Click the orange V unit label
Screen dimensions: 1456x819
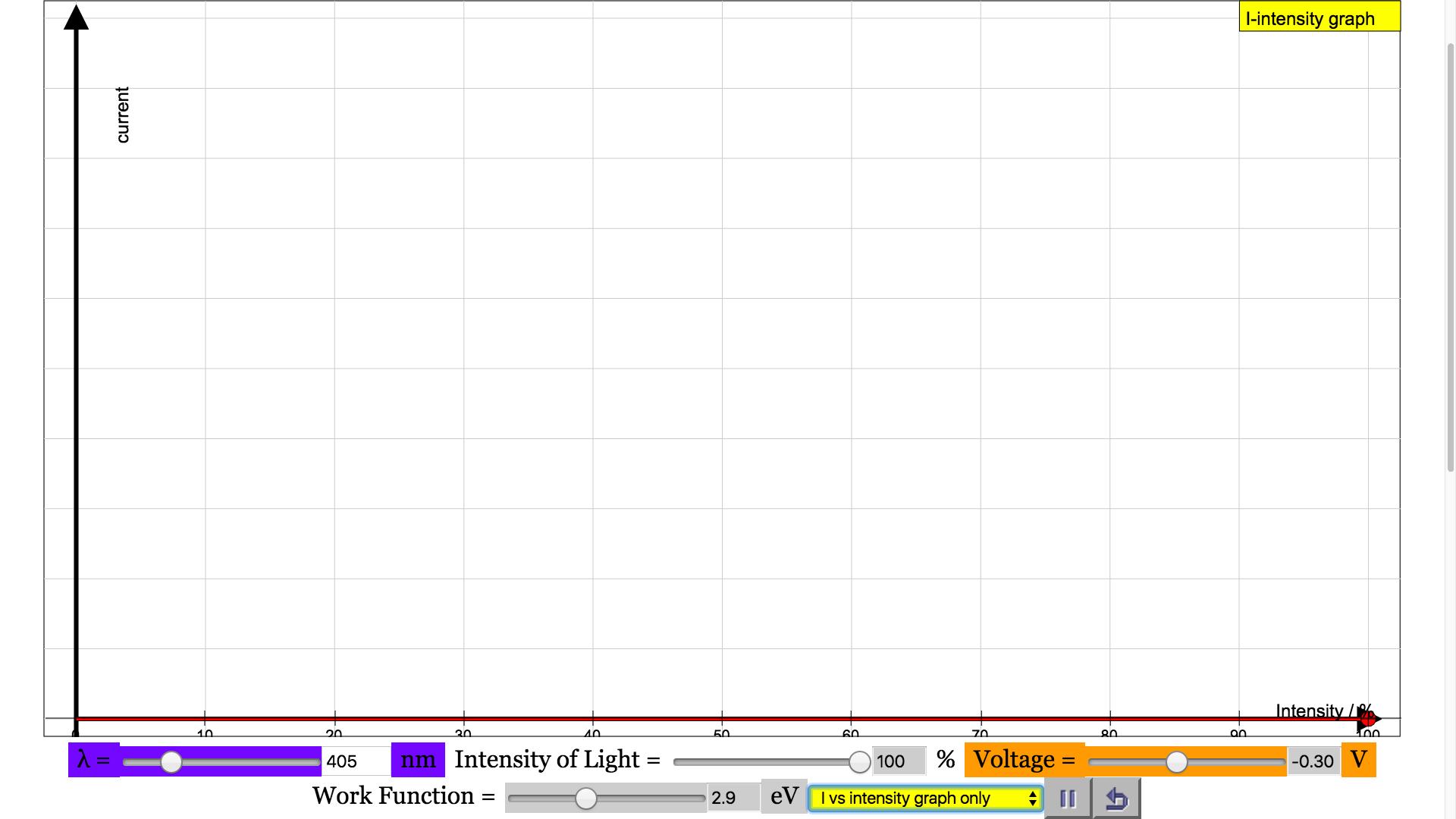coord(1358,760)
